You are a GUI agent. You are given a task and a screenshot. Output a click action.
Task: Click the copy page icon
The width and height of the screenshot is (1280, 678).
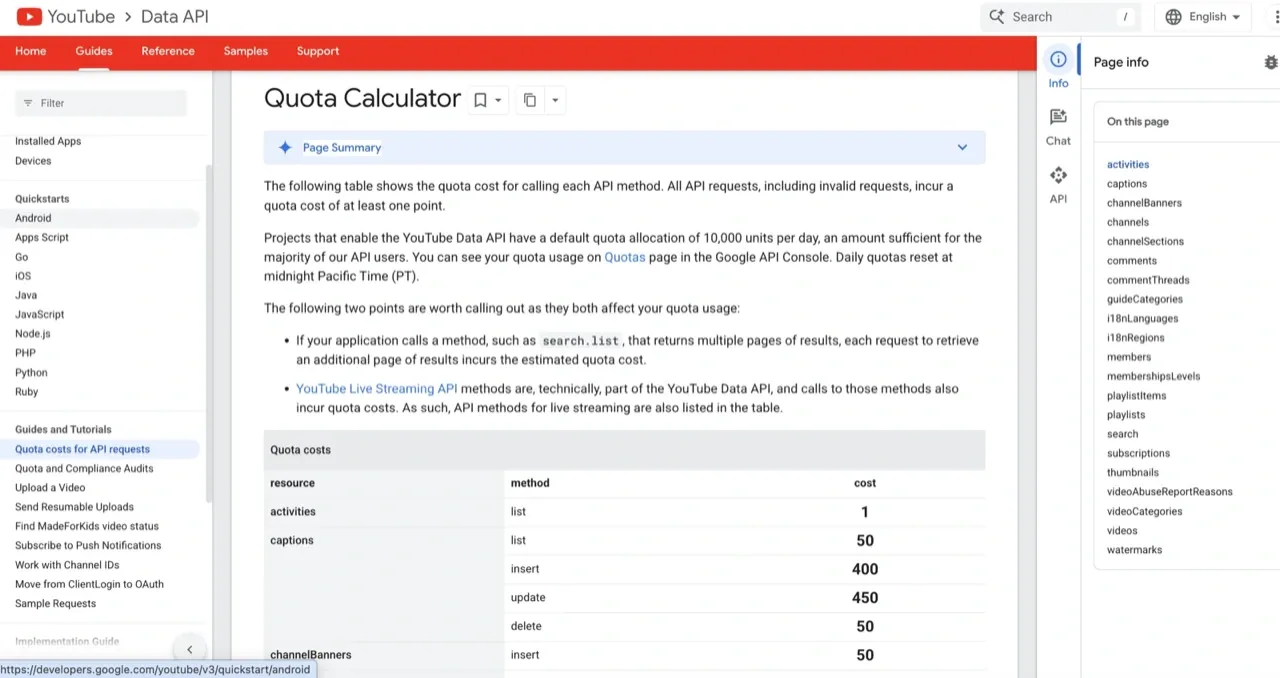530,100
